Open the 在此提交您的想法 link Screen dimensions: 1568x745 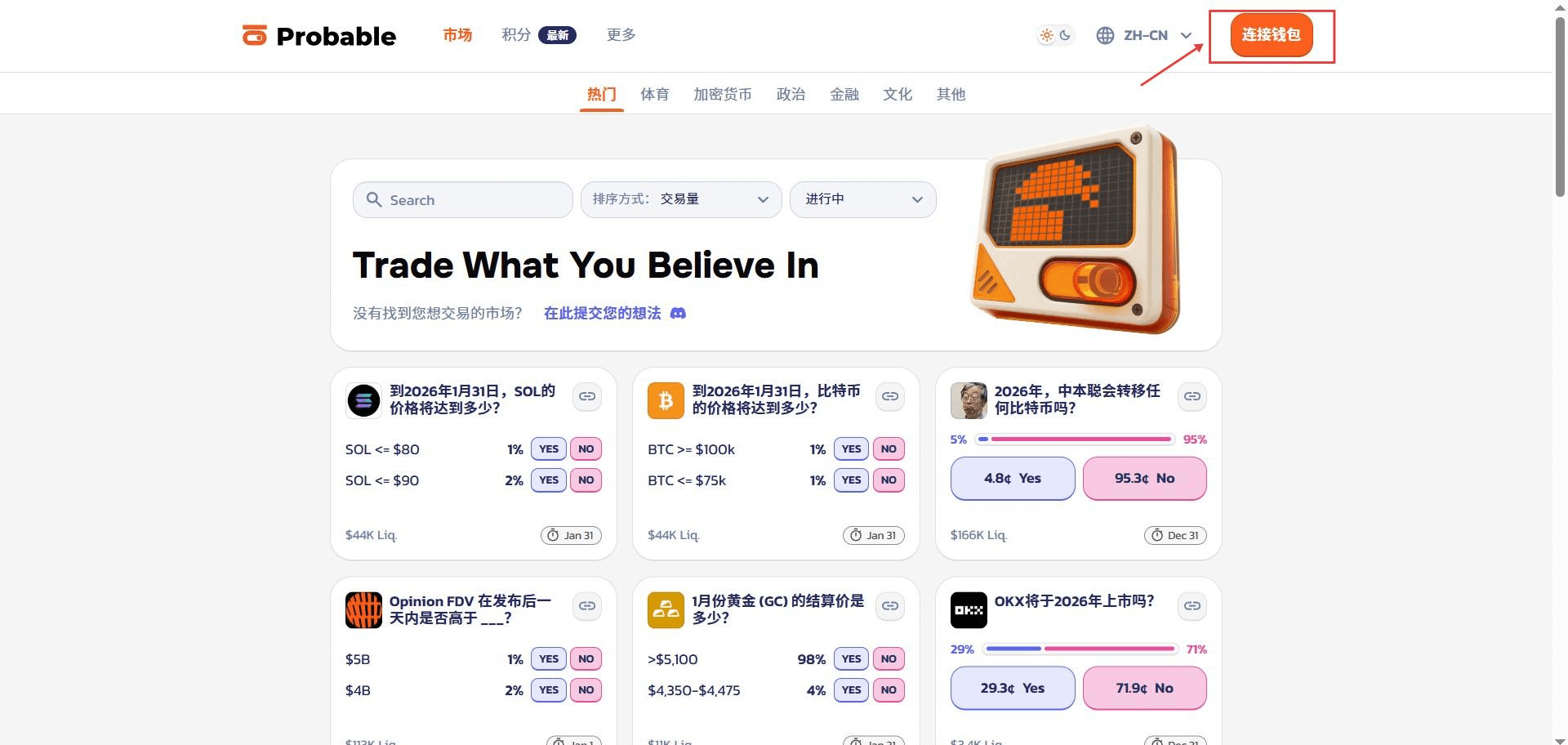pyautogui.click(x=603, y=313)
